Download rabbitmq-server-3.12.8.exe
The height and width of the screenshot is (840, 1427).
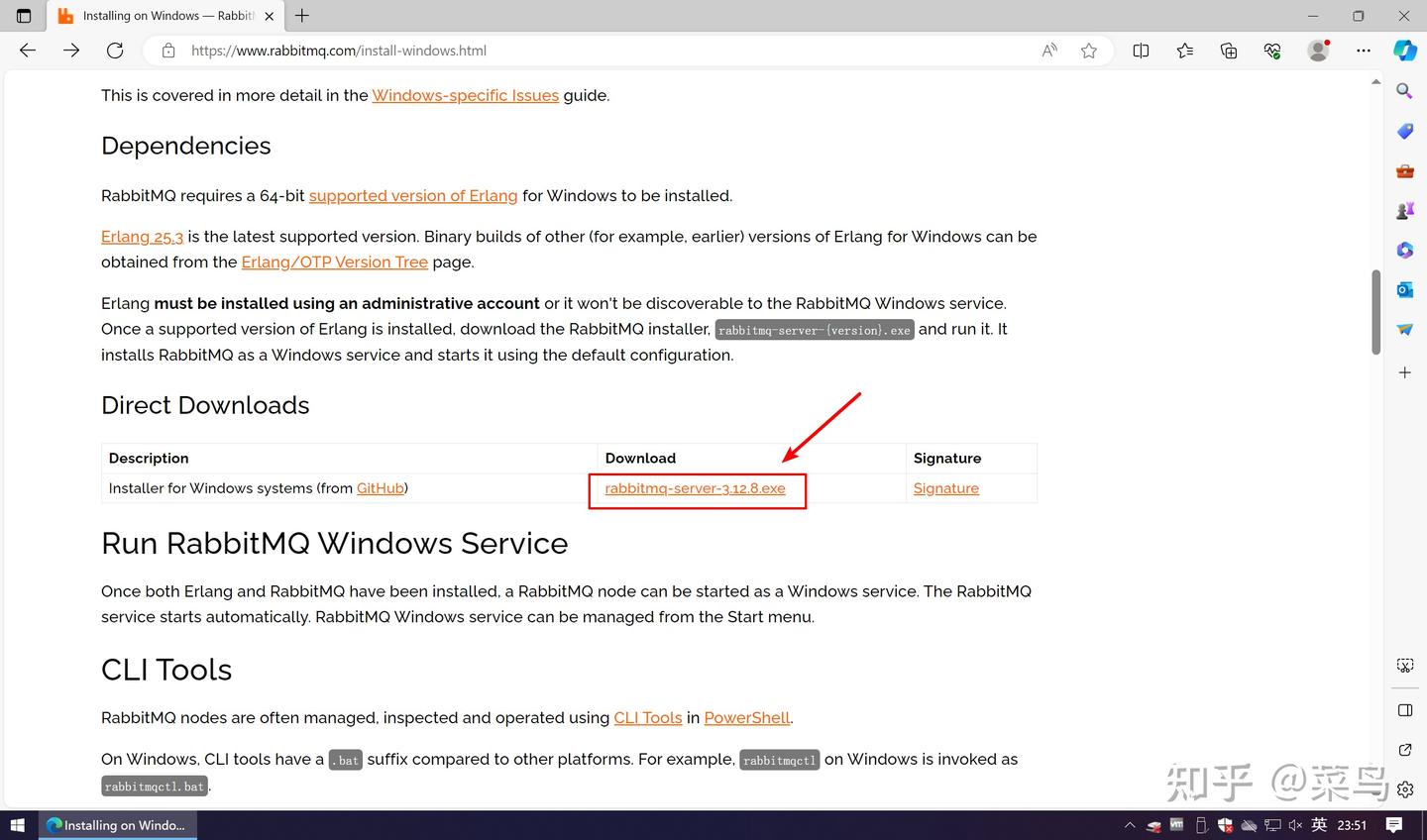697,487
